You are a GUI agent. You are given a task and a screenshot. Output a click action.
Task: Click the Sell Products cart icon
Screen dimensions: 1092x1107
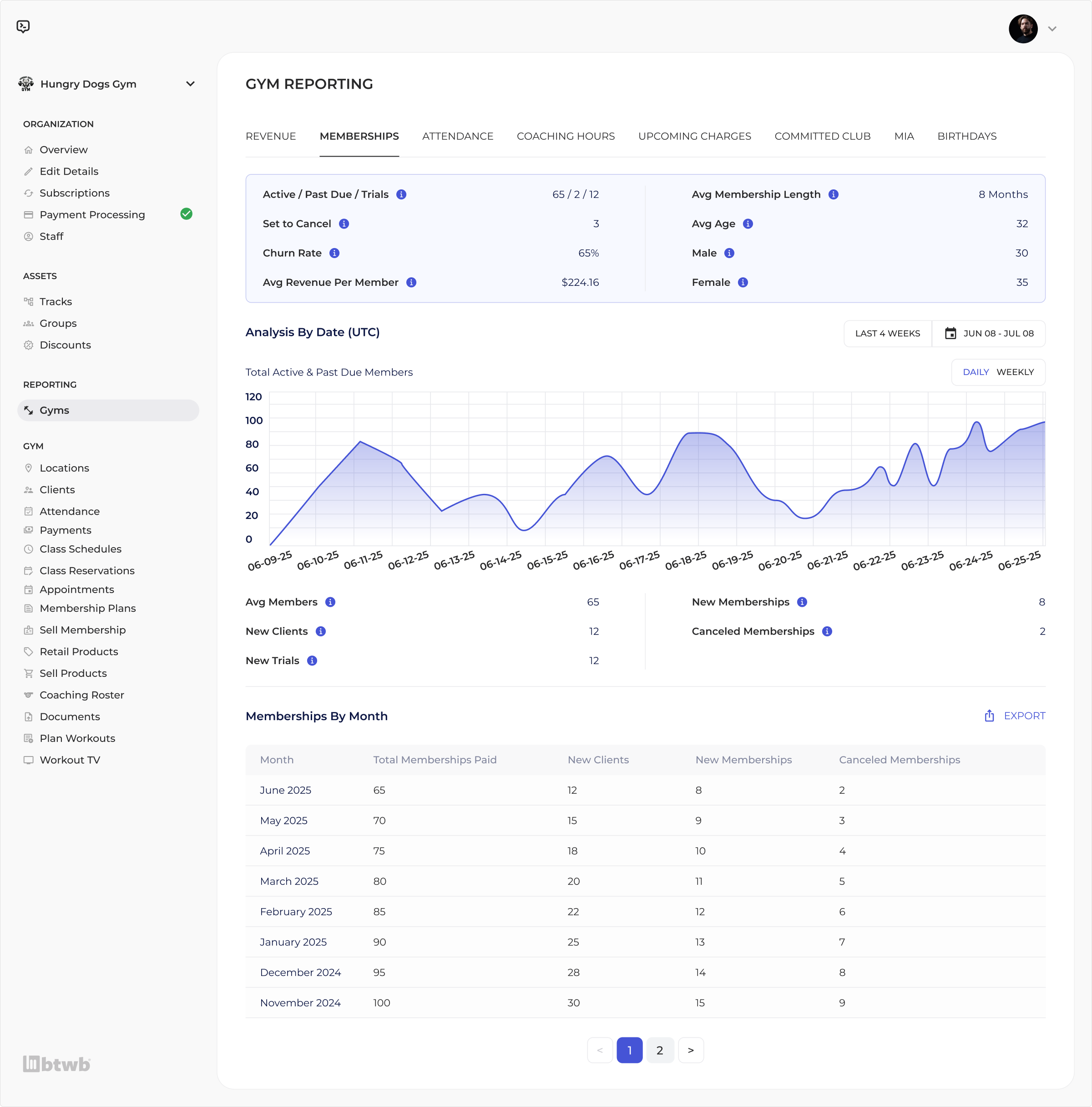[x=28, y=673]
